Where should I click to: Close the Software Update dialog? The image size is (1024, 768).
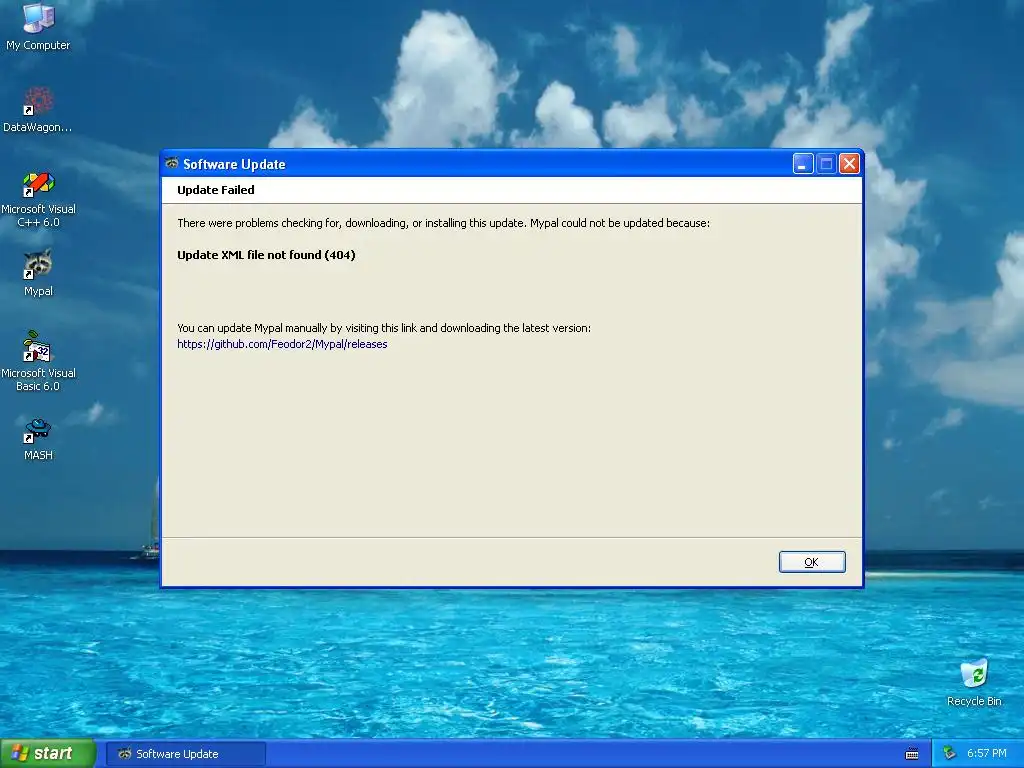[x=849, y=164]
